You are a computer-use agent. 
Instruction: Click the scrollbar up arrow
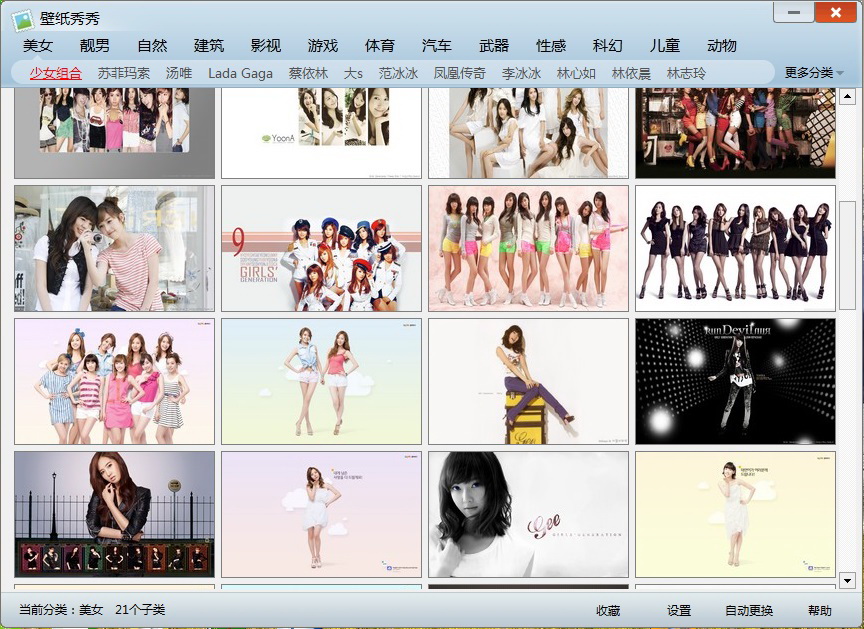tap(847, 97)
